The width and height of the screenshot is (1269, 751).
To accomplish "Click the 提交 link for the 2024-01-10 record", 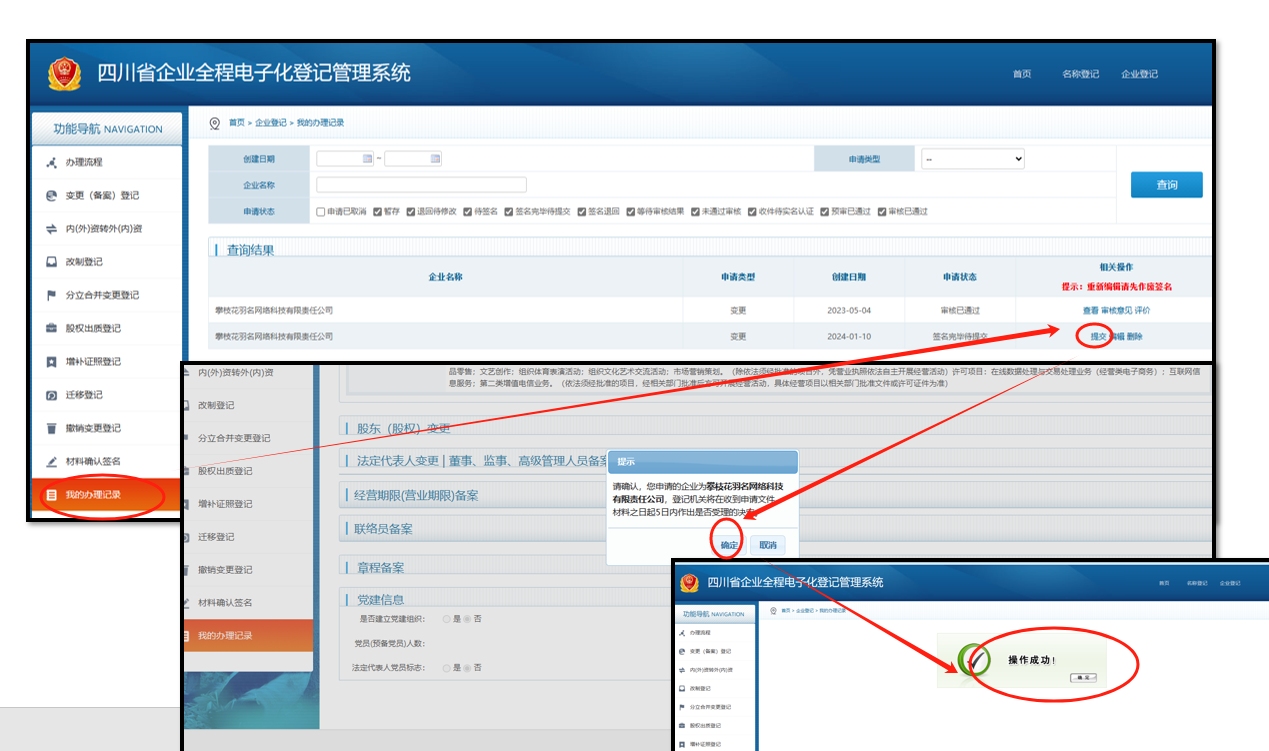I will 1097,337.
